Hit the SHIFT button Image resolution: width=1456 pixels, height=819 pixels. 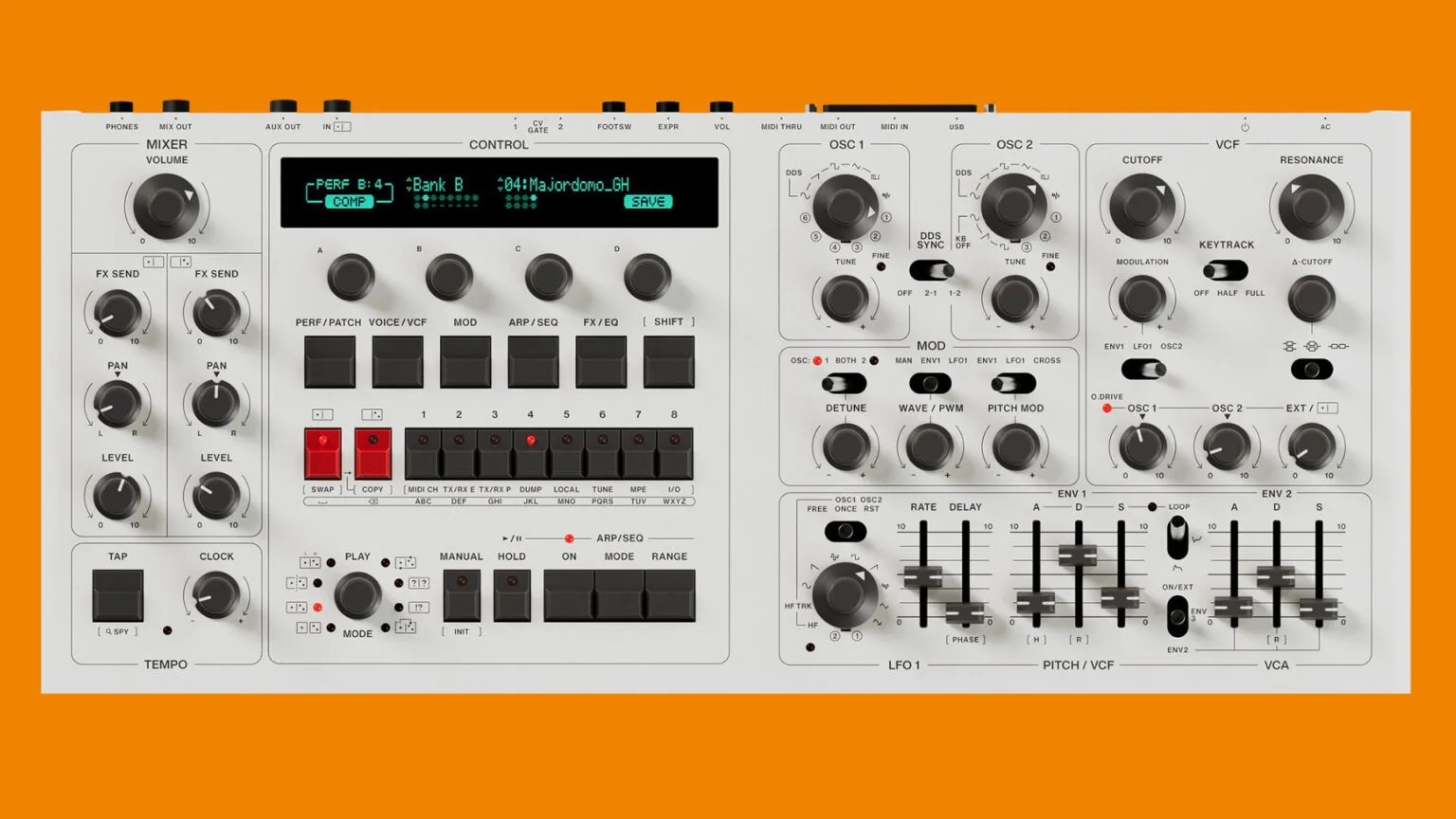(x=669, y=361)
